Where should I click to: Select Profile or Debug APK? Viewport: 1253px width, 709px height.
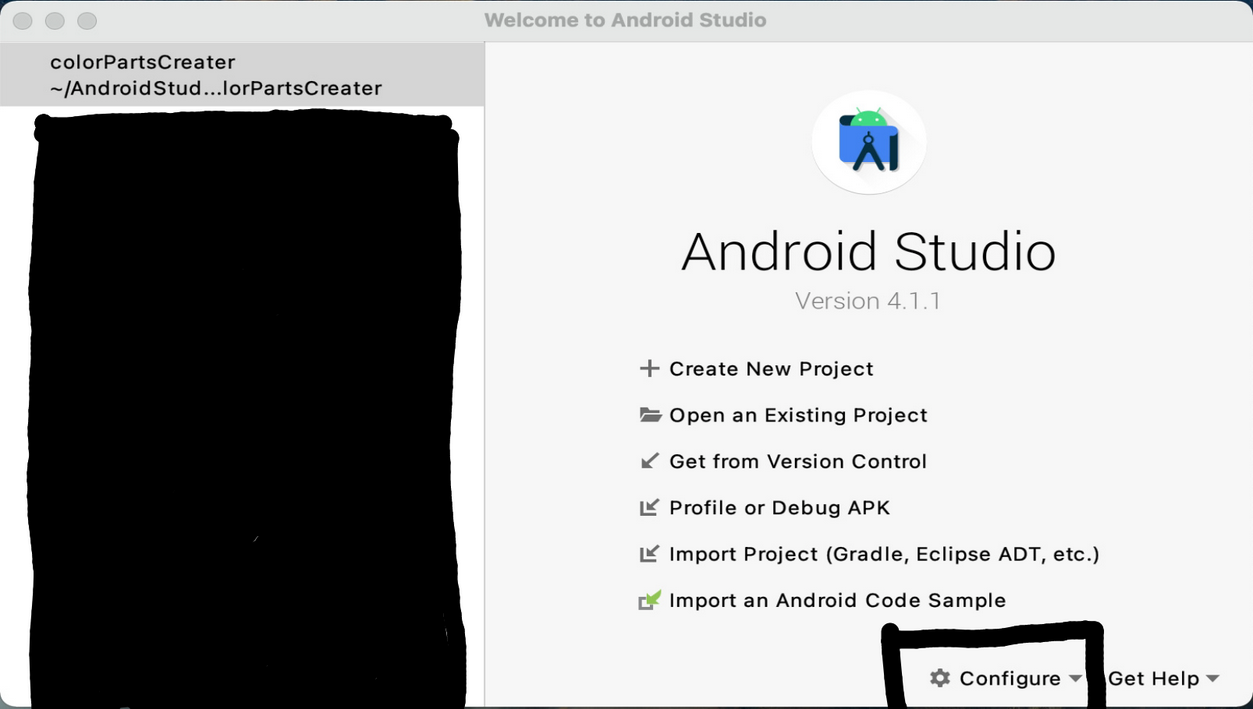pos(779,507)
